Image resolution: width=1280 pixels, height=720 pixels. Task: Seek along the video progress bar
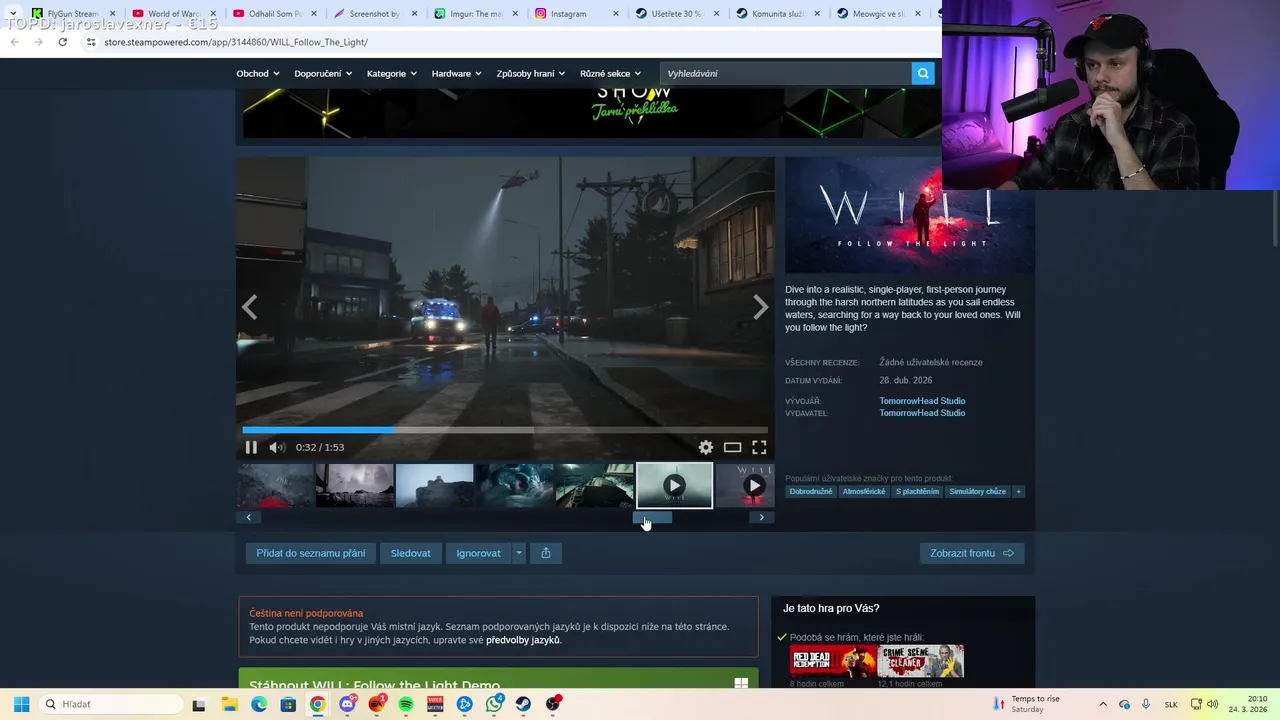point(505,430)
